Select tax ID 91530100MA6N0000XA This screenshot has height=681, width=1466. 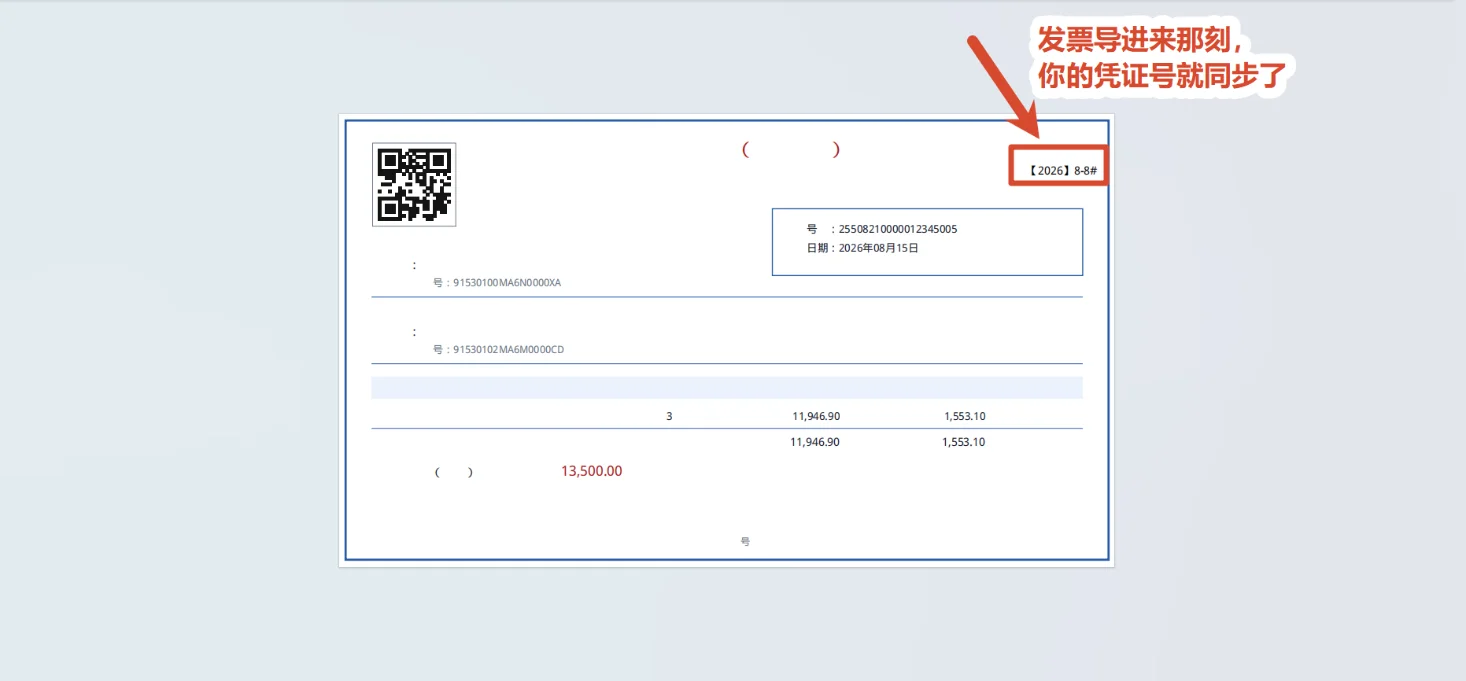pos(507,283)
